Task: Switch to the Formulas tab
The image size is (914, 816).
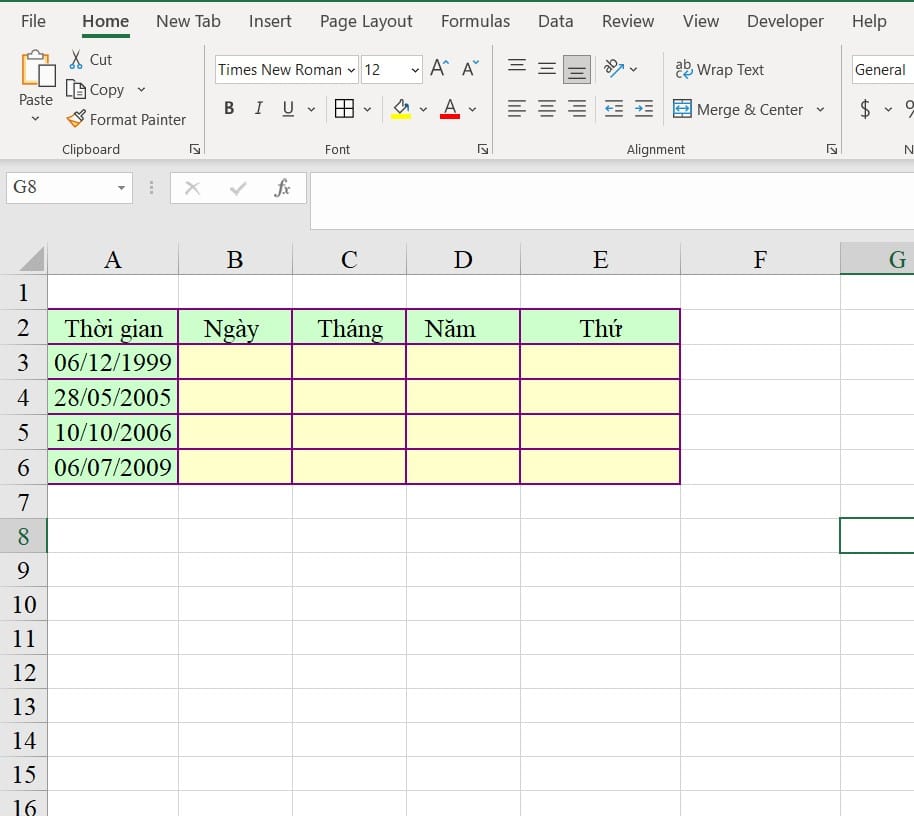Action: tap(475, 21)
